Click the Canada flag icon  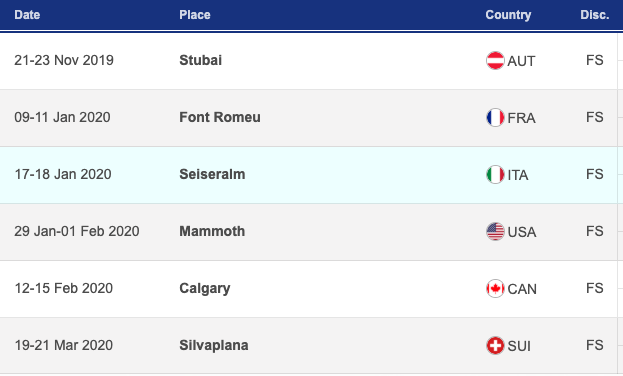[495, 289]
